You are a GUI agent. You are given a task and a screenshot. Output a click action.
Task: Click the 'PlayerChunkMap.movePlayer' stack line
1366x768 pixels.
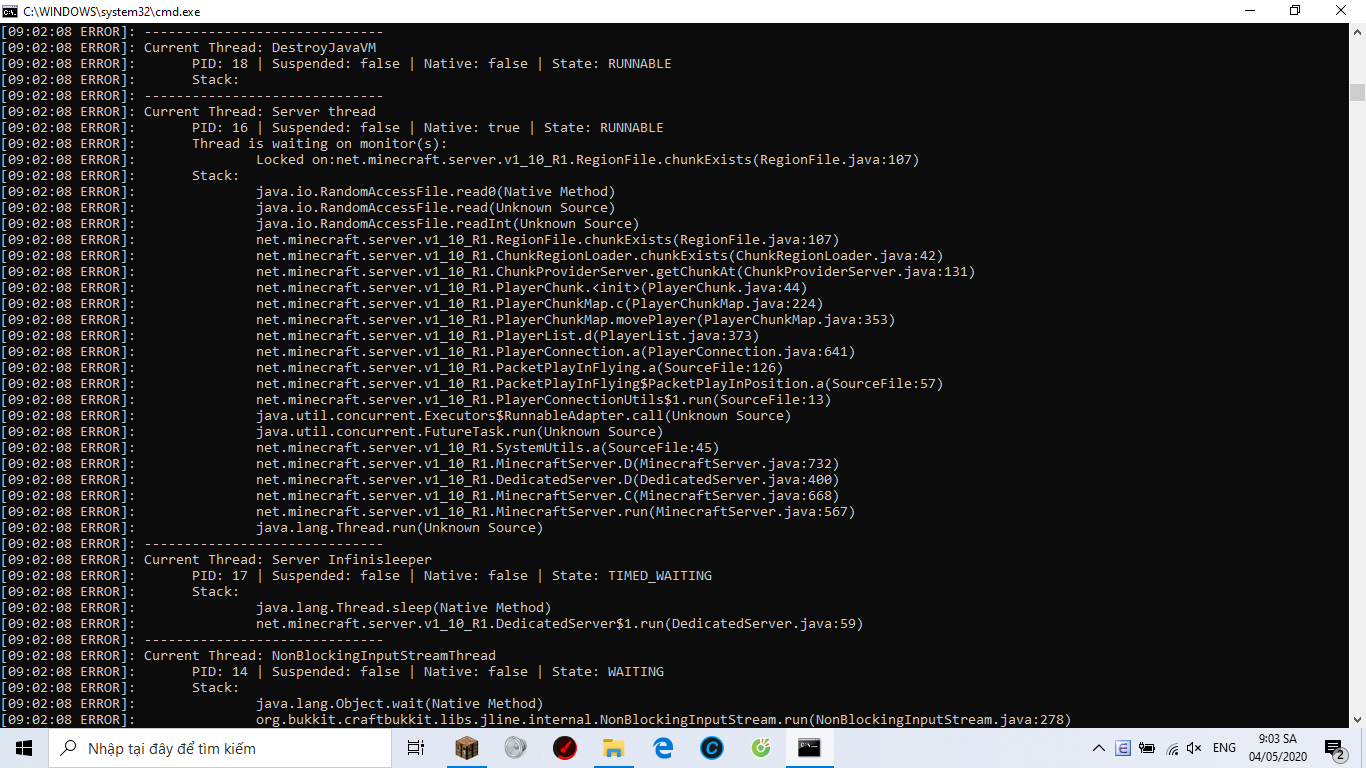tap(576, 319)
